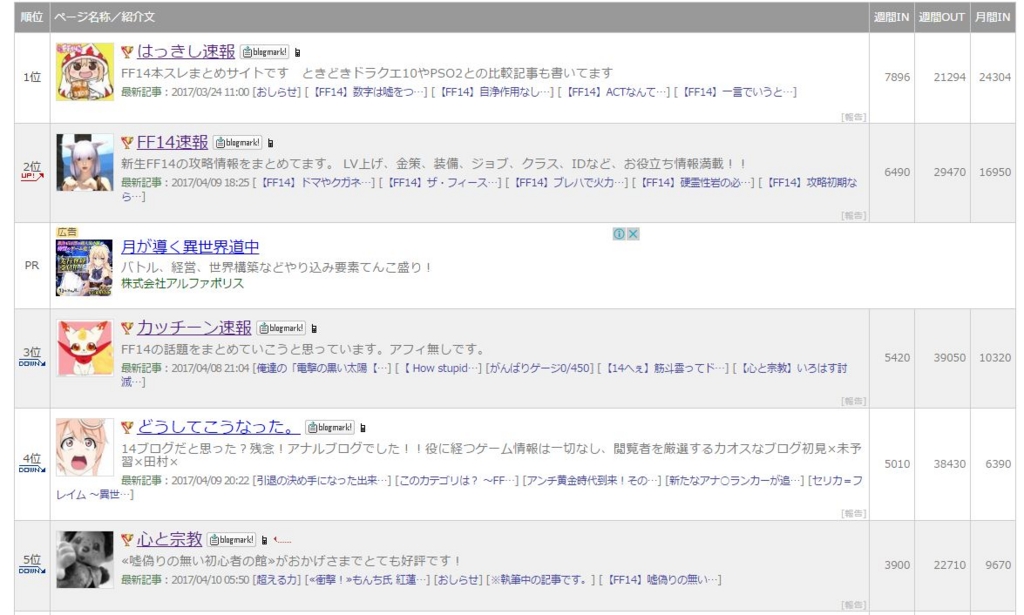The image size is (1024, 615).
Task: Open article link 【FF14】ドマやクガネ…
Action: 316,182
